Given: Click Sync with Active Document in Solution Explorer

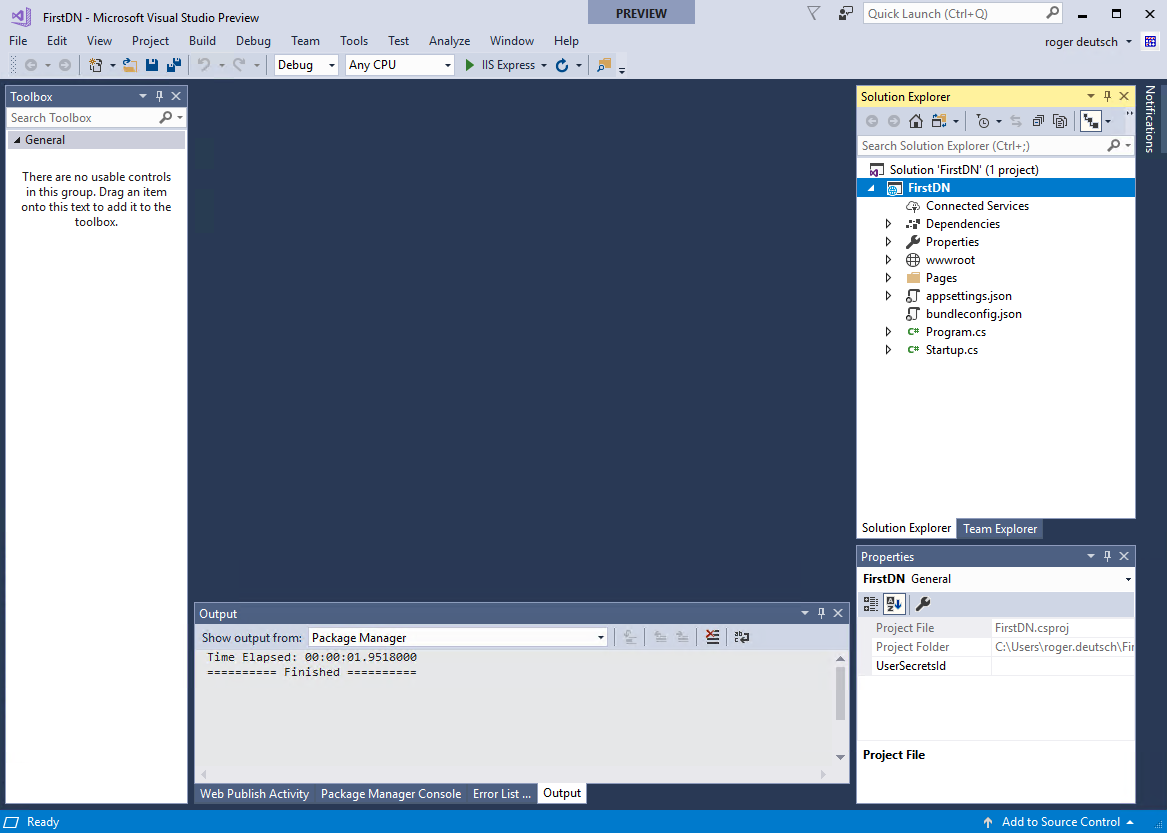Looking at the screenshot, I should pos(1016,121).
